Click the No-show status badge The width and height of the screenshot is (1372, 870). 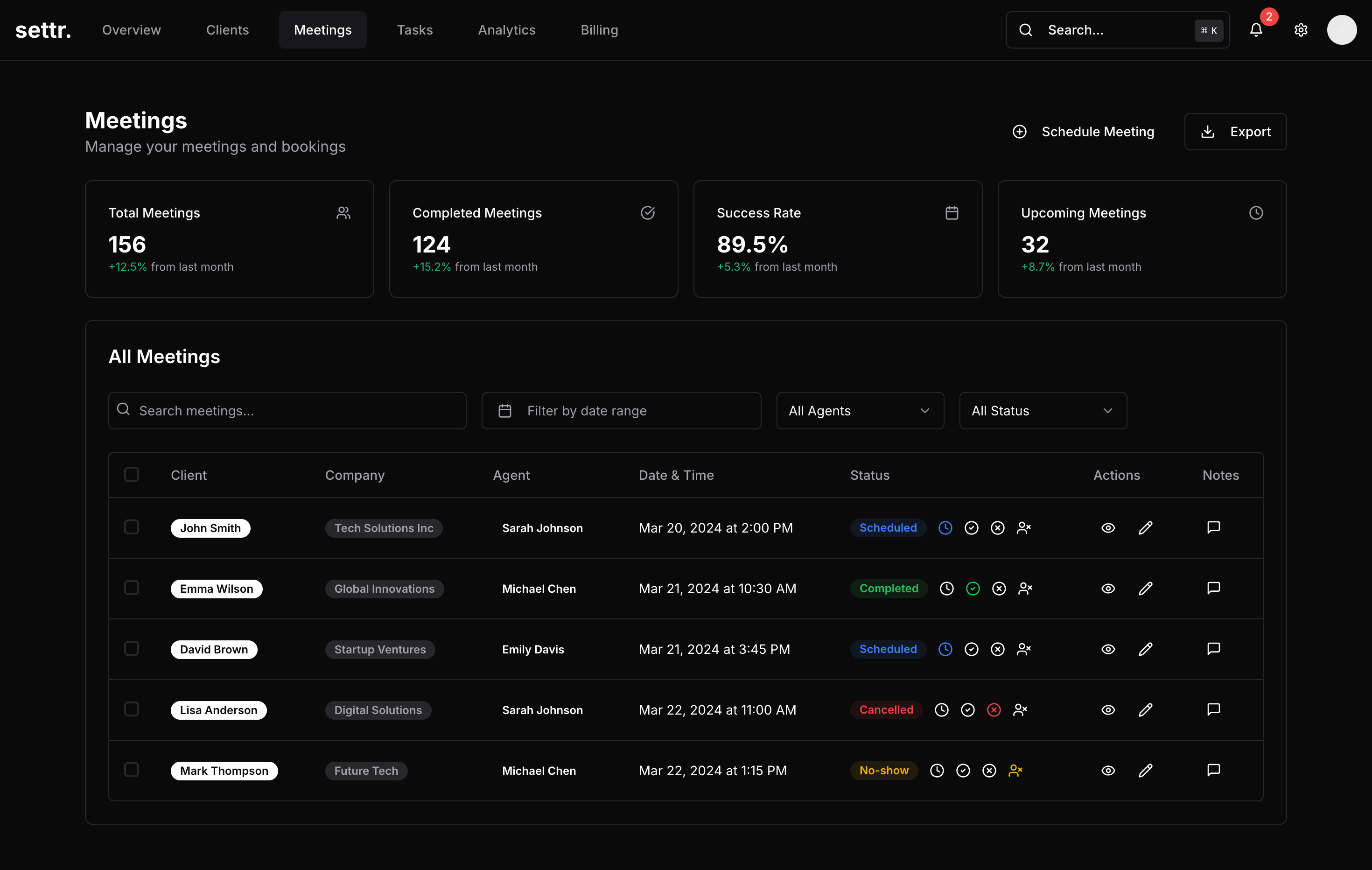884,771
